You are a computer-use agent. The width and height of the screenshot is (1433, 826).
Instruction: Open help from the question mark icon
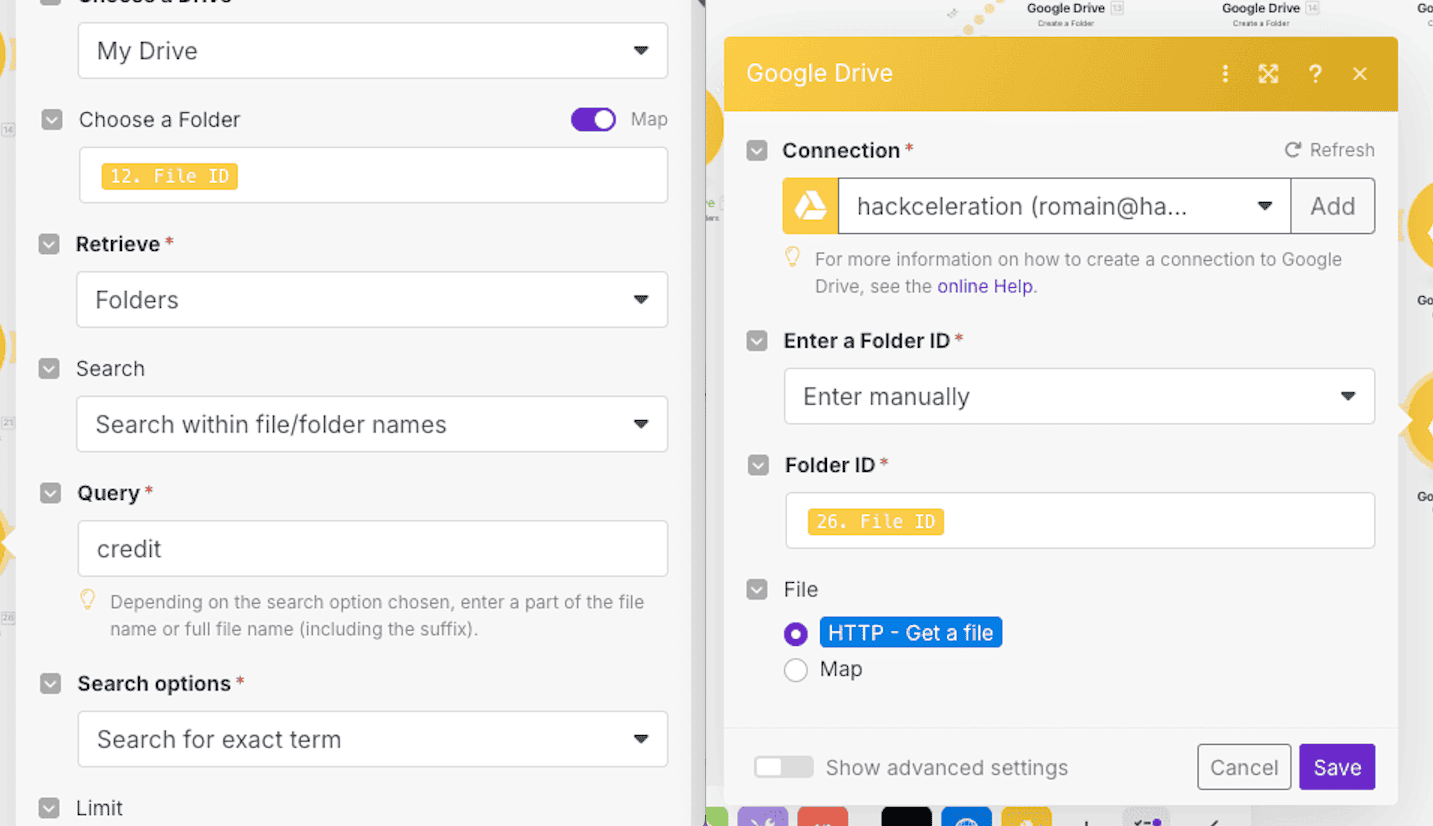(1315, 74)
